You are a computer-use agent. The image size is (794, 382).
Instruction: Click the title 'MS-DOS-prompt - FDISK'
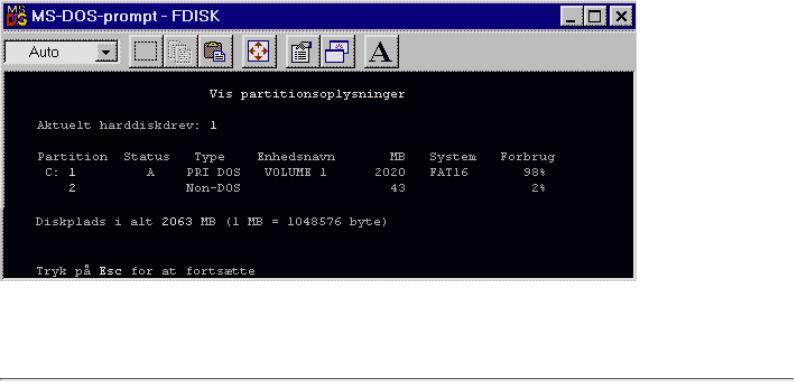tap(126, 16)
